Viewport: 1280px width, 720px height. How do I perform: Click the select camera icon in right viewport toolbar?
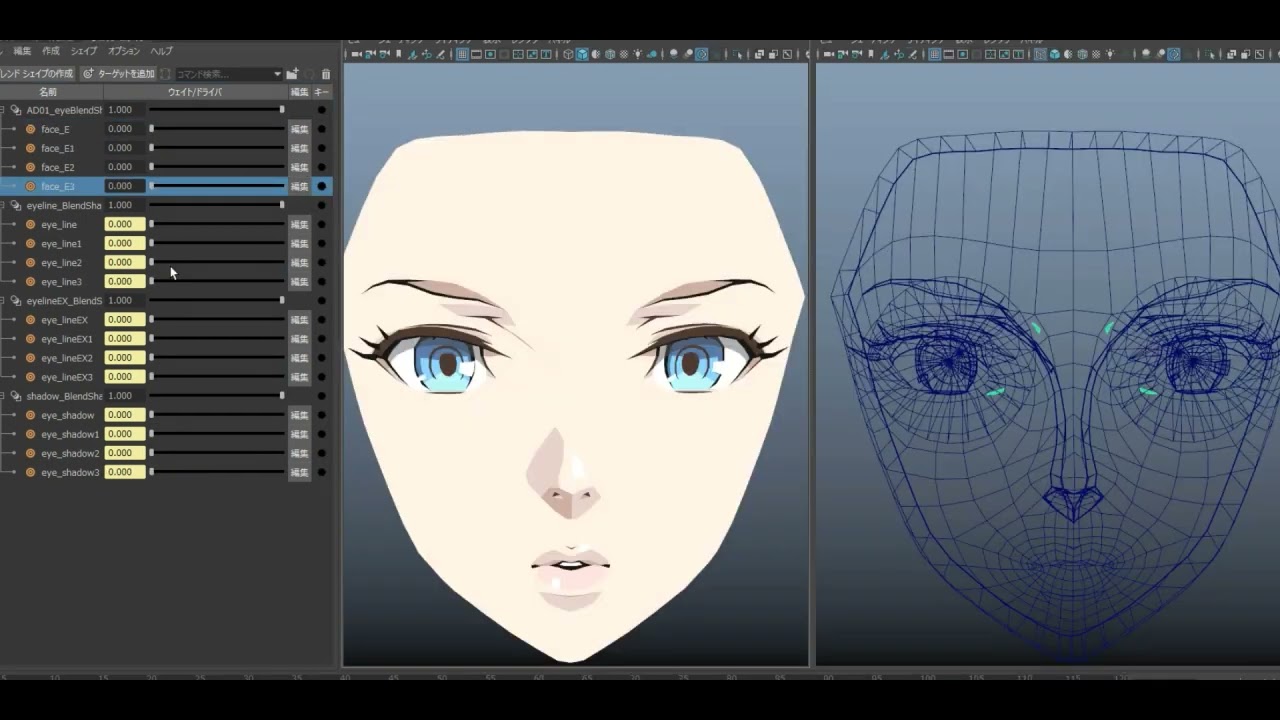coord(828,54)
